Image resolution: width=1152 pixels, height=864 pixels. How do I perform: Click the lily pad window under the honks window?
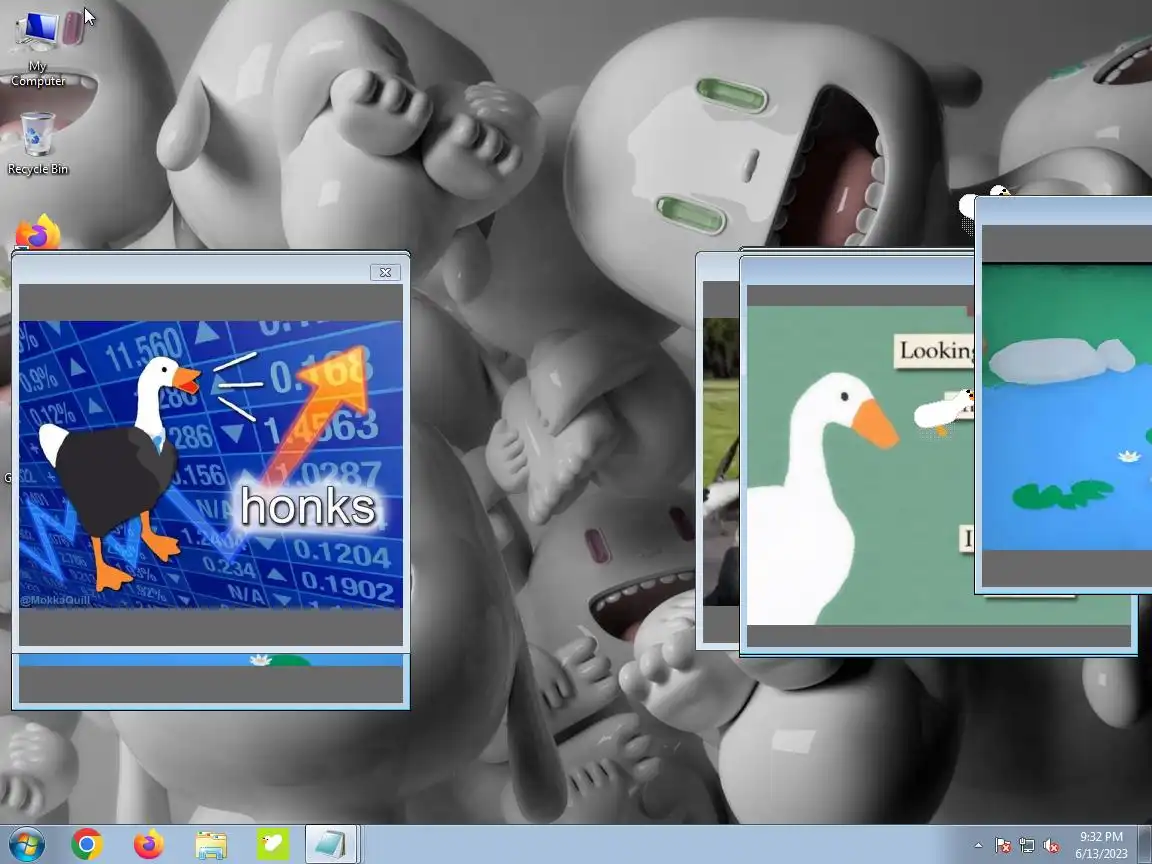tap(211, 681)
